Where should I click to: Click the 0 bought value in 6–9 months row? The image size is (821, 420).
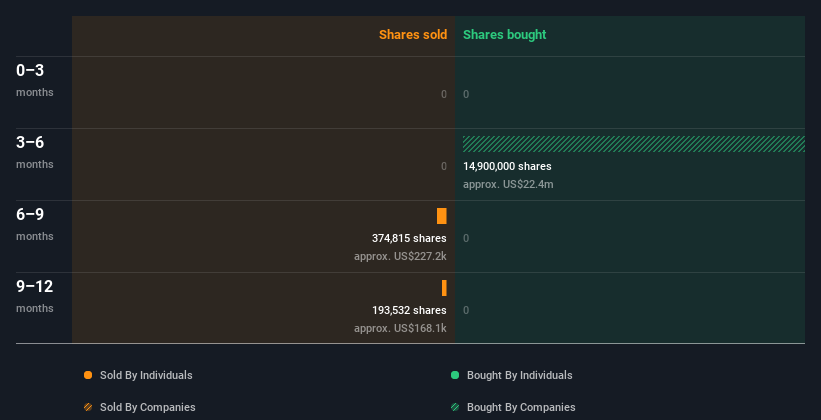click(466, 238)
